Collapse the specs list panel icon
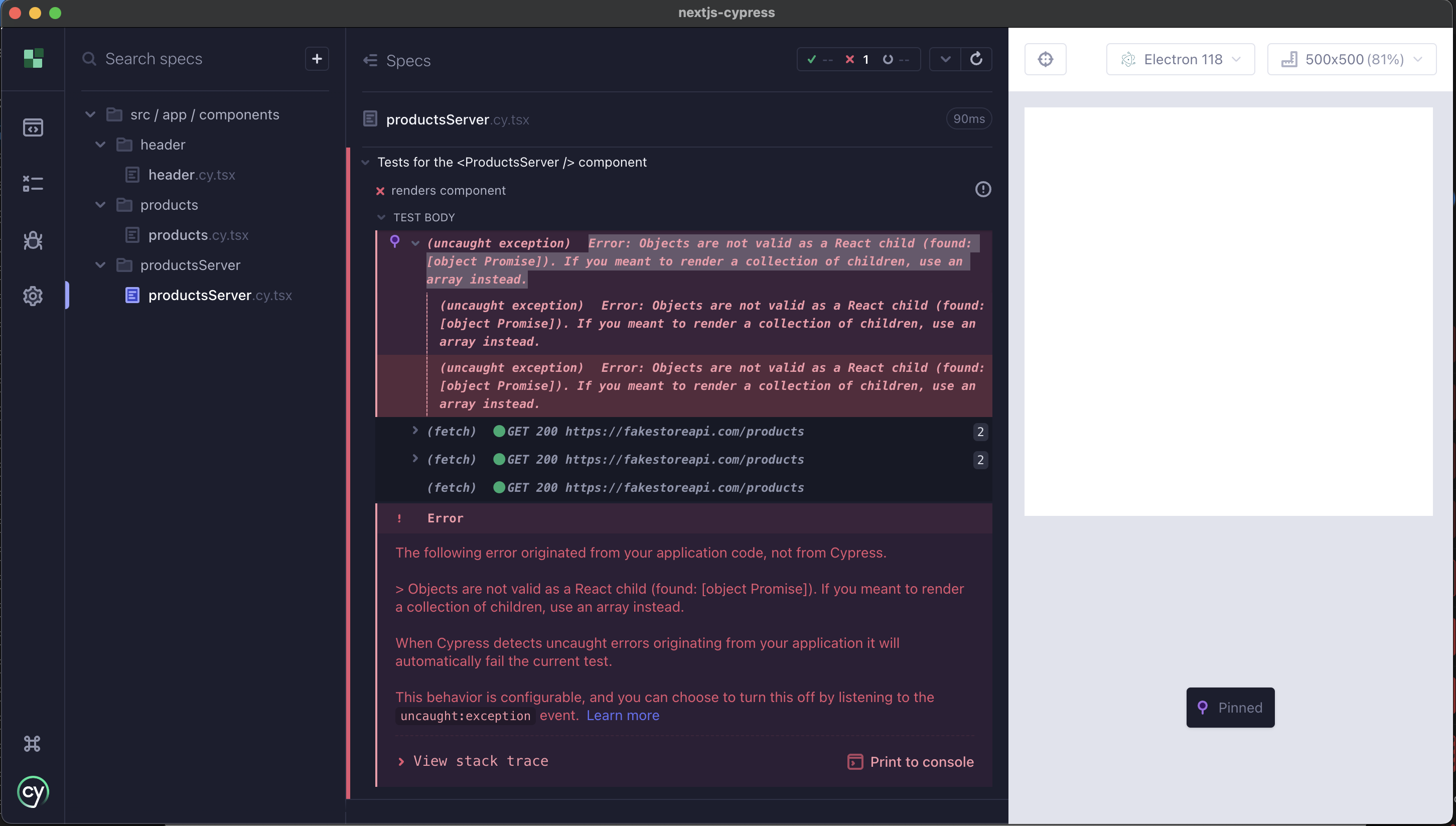Screen dimensions: 1456x826 (370, 60)
